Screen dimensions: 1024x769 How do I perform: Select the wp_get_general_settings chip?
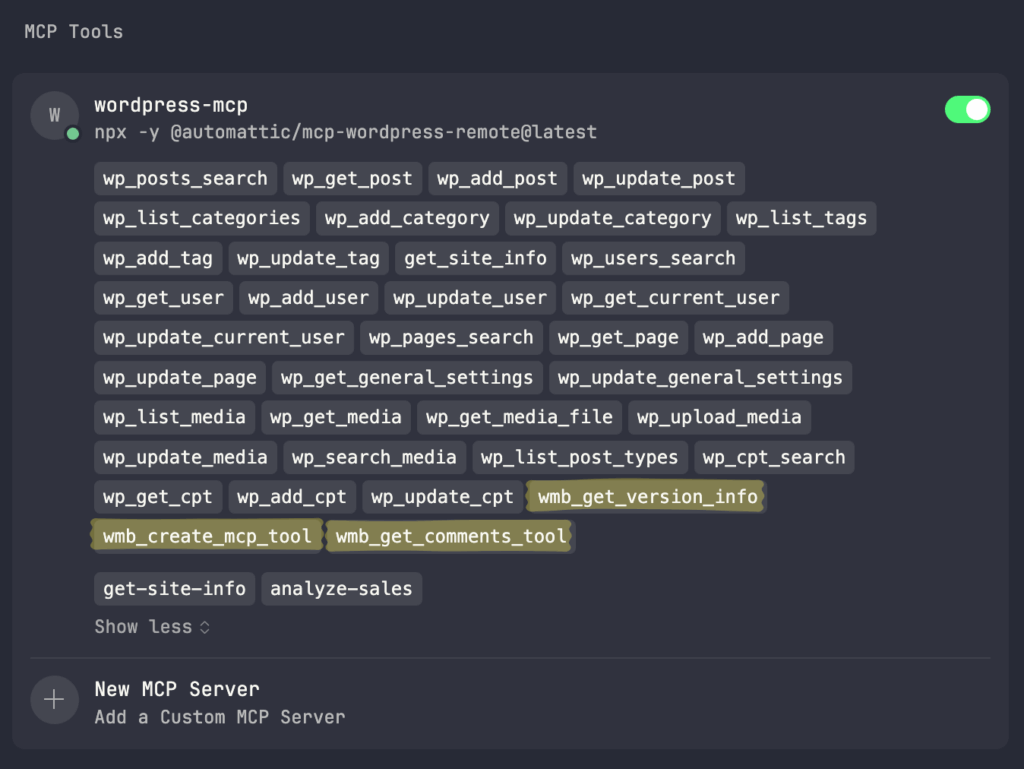pos(407,377)
